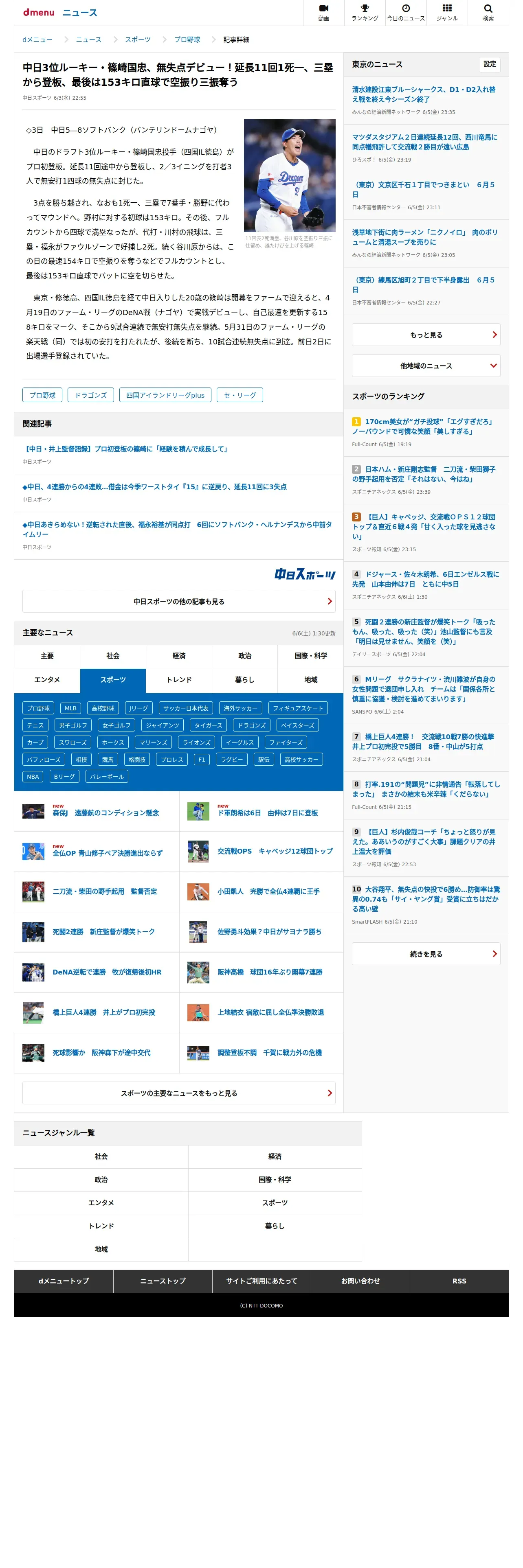Viewport: 523px width, 1568px height.
Task: Select the 国際・科学 news tab
Action: pyautogui.click(x=310, y=656)
